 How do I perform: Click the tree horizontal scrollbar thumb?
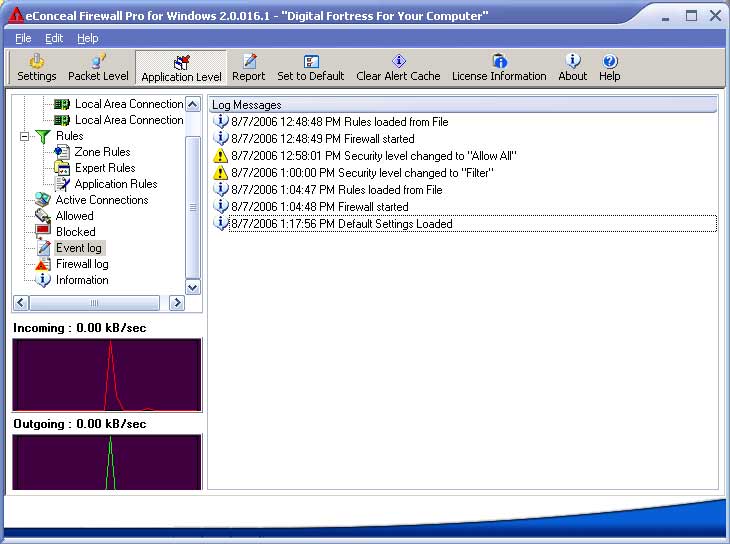94,303
